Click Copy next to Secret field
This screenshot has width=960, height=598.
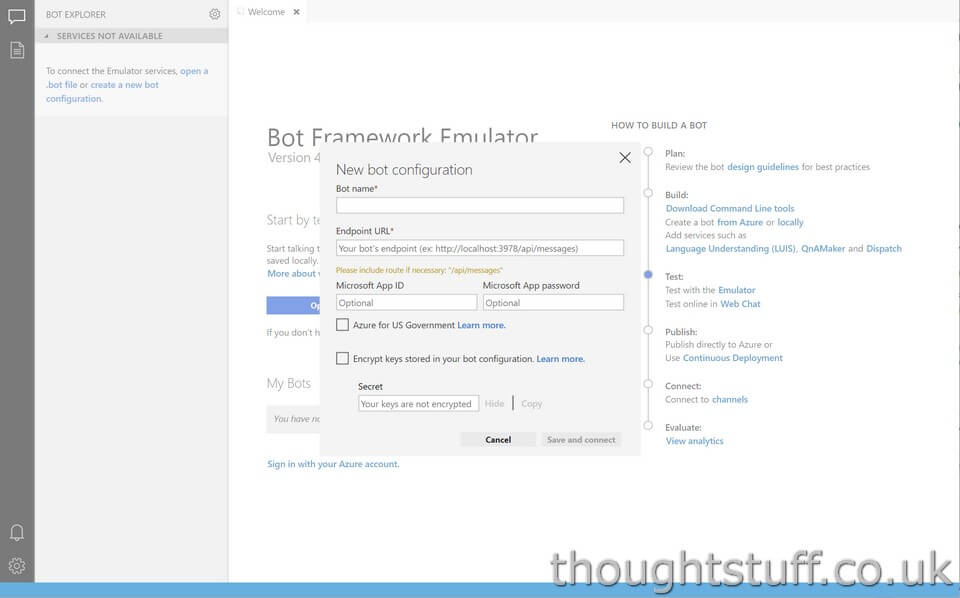coord(531,403)
